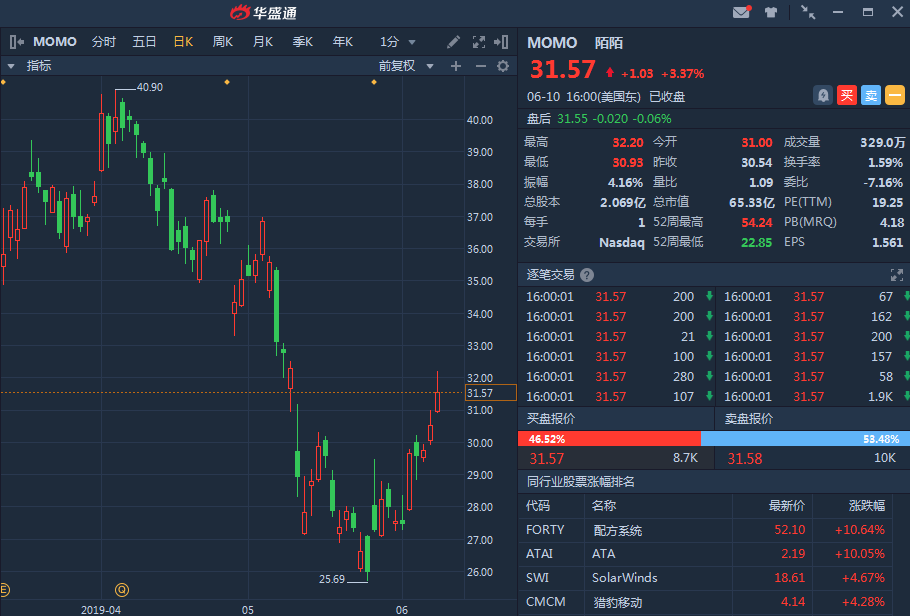Open the 前复权 adjustment dropdown

(x=406, y=66)
